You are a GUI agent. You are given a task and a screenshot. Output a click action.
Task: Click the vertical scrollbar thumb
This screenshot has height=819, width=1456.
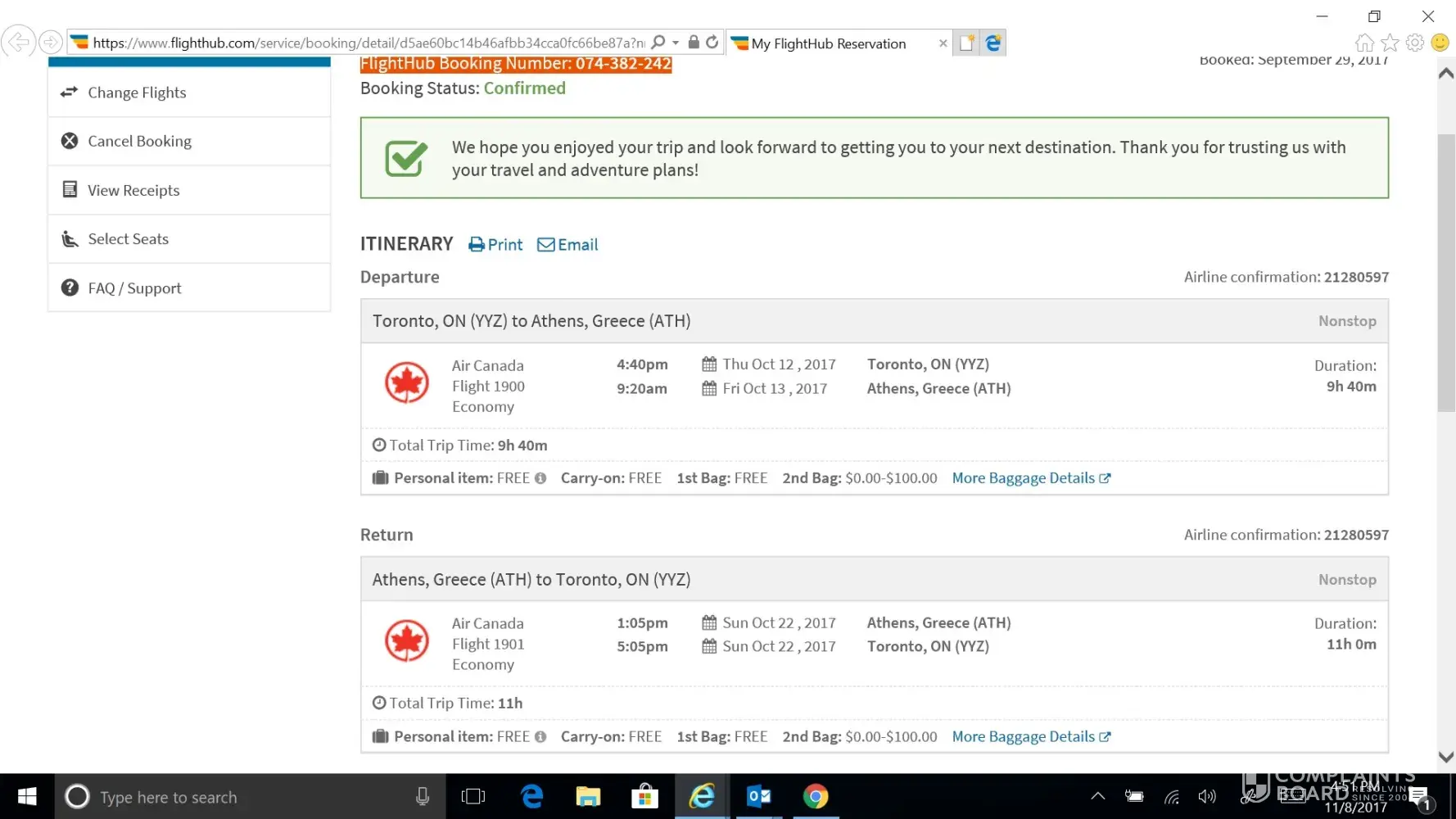[1446, 273]
